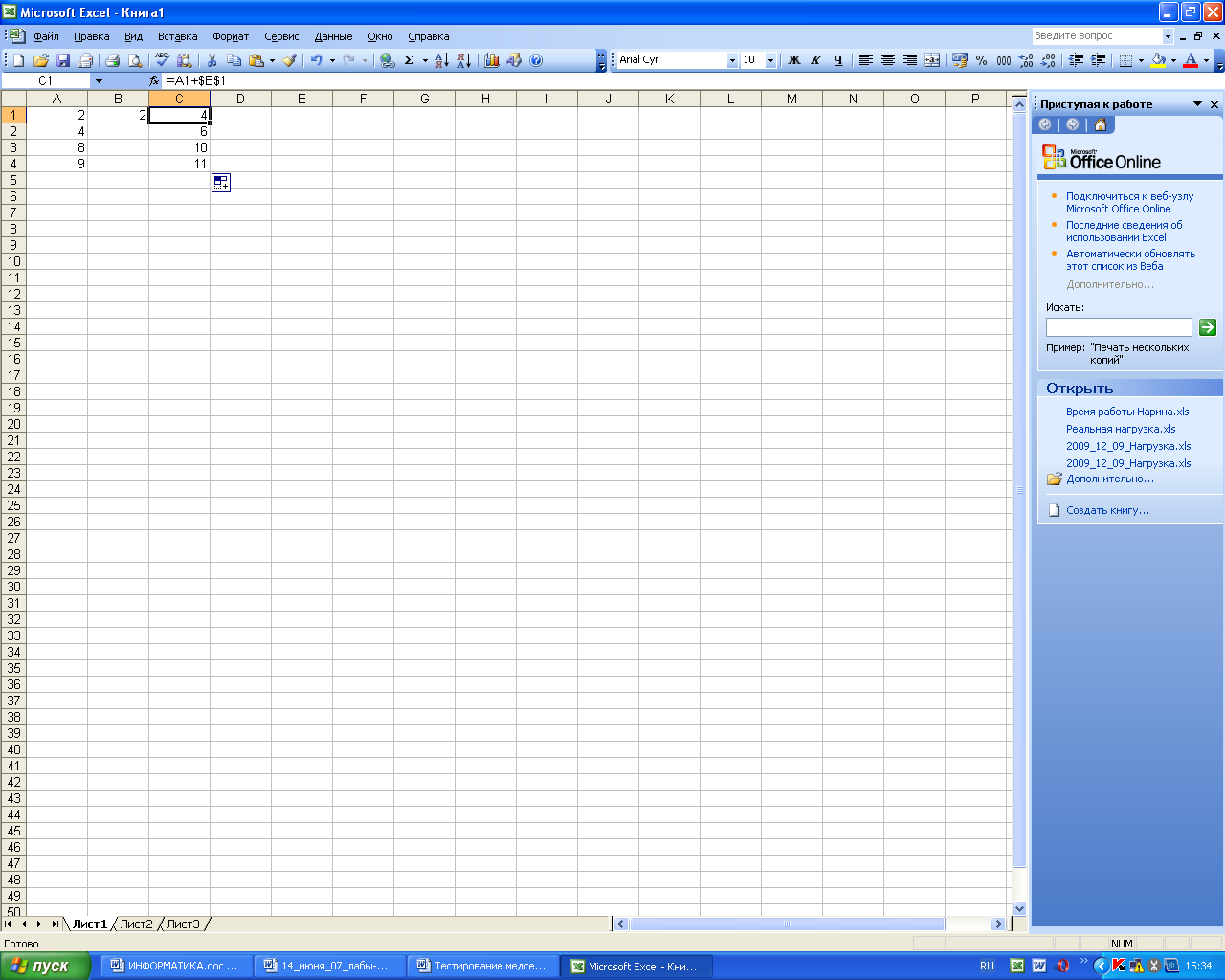Viewport: 1225px width, 980px height.
Task: Toggle Italic (К) formatting
Action: tap(815, 60)
